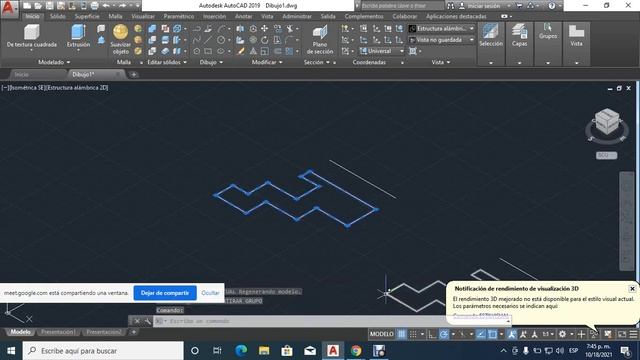
Task: Click the Windows Start button
Action: click(11, 351)
